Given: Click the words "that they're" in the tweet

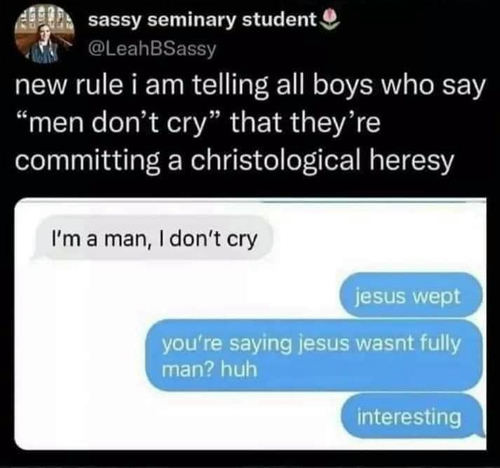Looking at the screenshot, I should pyautogui.click(x=305, y=124).
